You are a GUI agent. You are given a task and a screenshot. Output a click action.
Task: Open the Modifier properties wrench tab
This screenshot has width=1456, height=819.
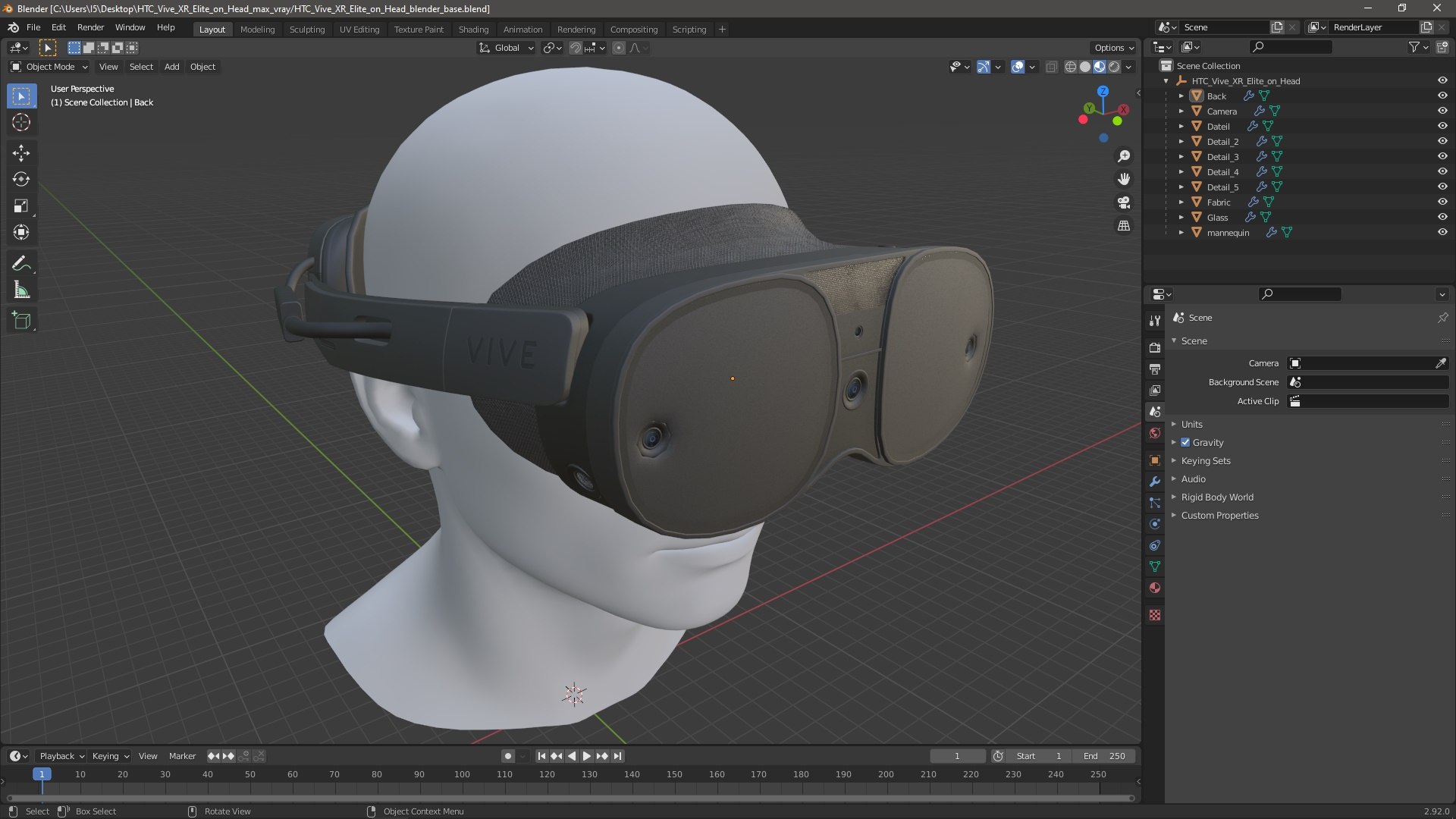(1155, 482)
